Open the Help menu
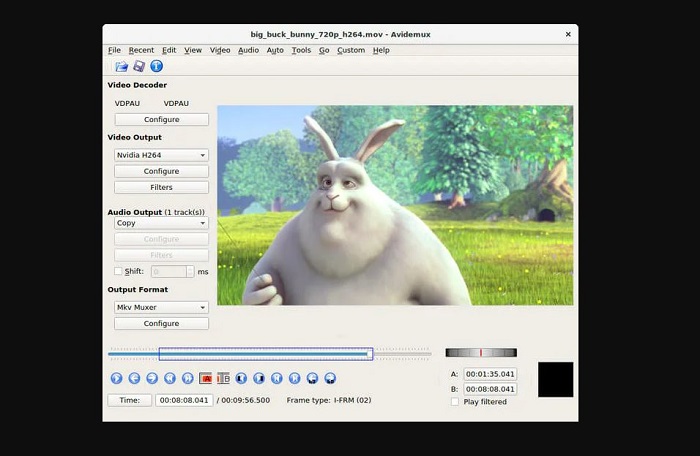The image size is (700, 456). (x=381, y=50)
